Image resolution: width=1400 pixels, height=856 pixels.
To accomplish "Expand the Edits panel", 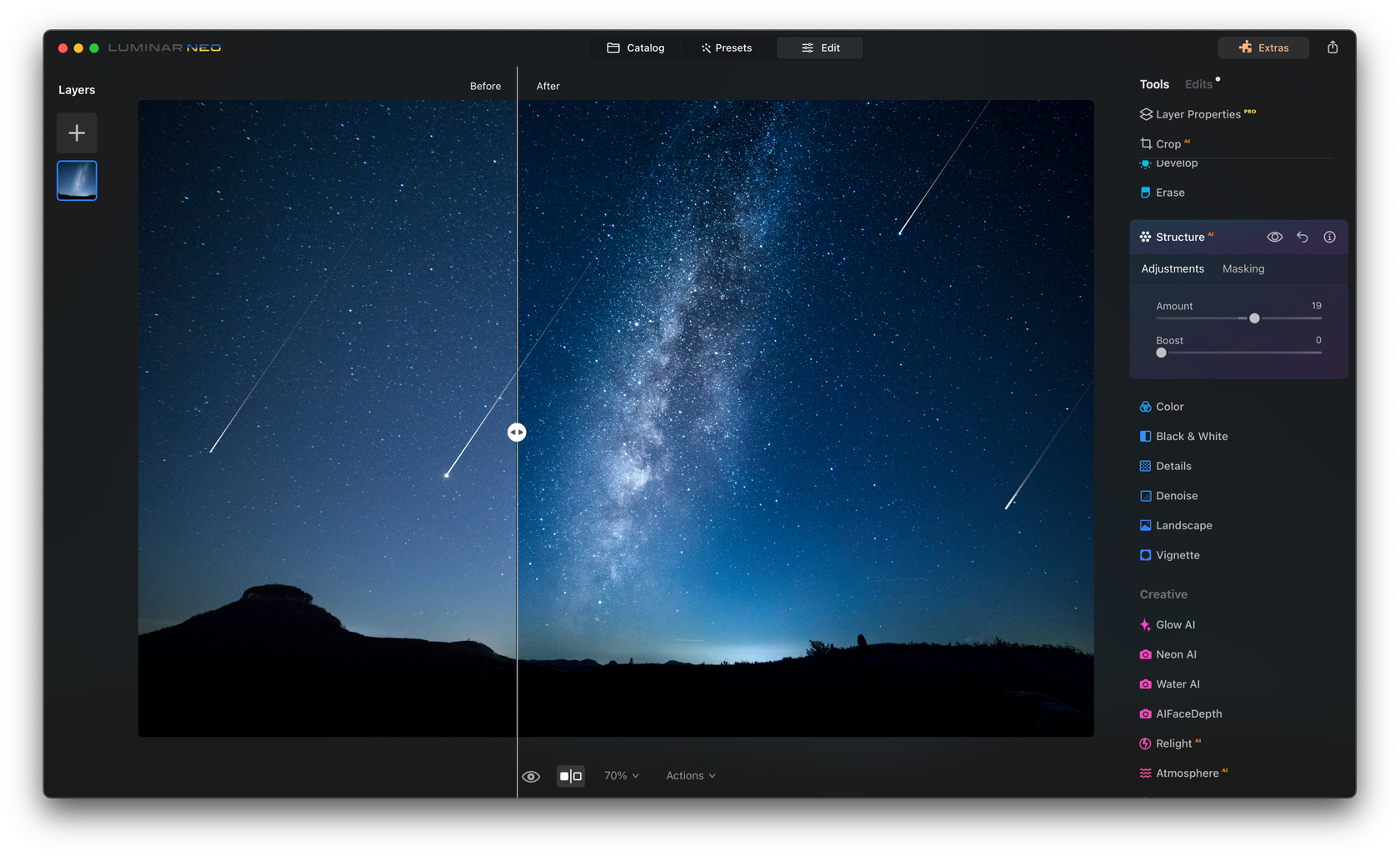I will coord(1197,83).
